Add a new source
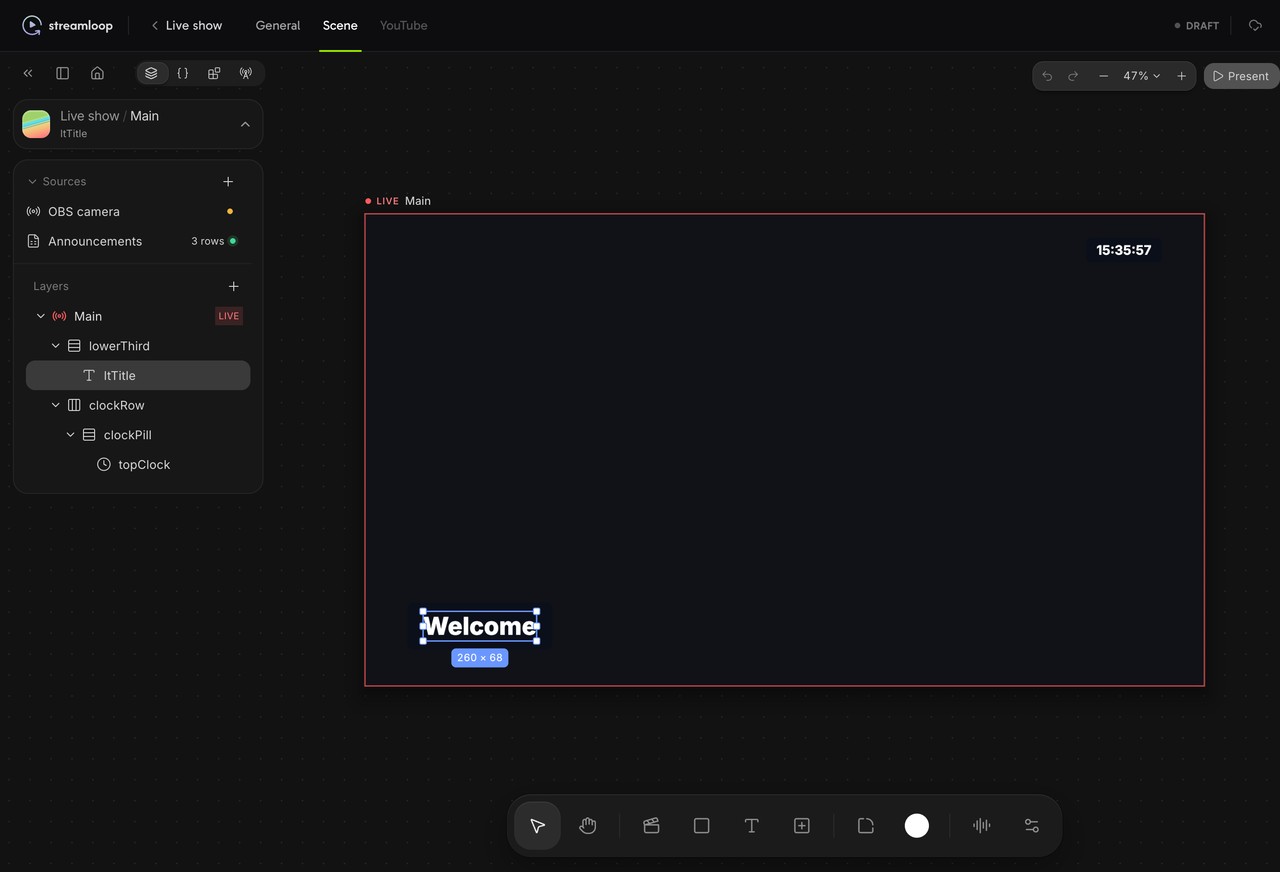This screenshot has height=872, width=1280. [228, 181]
